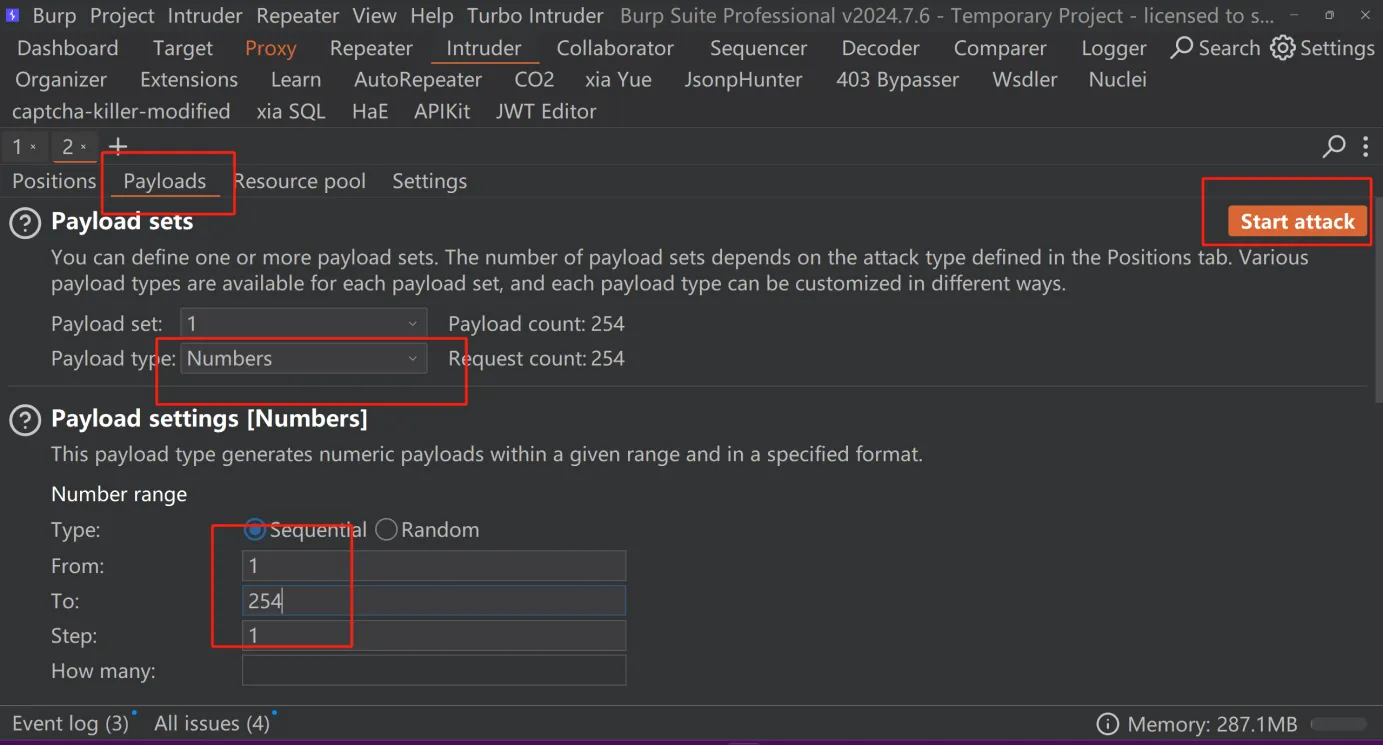Close Intruder tab 2 using its x
This screenshot has height=745, width=1383.
[x=83, y=148]
